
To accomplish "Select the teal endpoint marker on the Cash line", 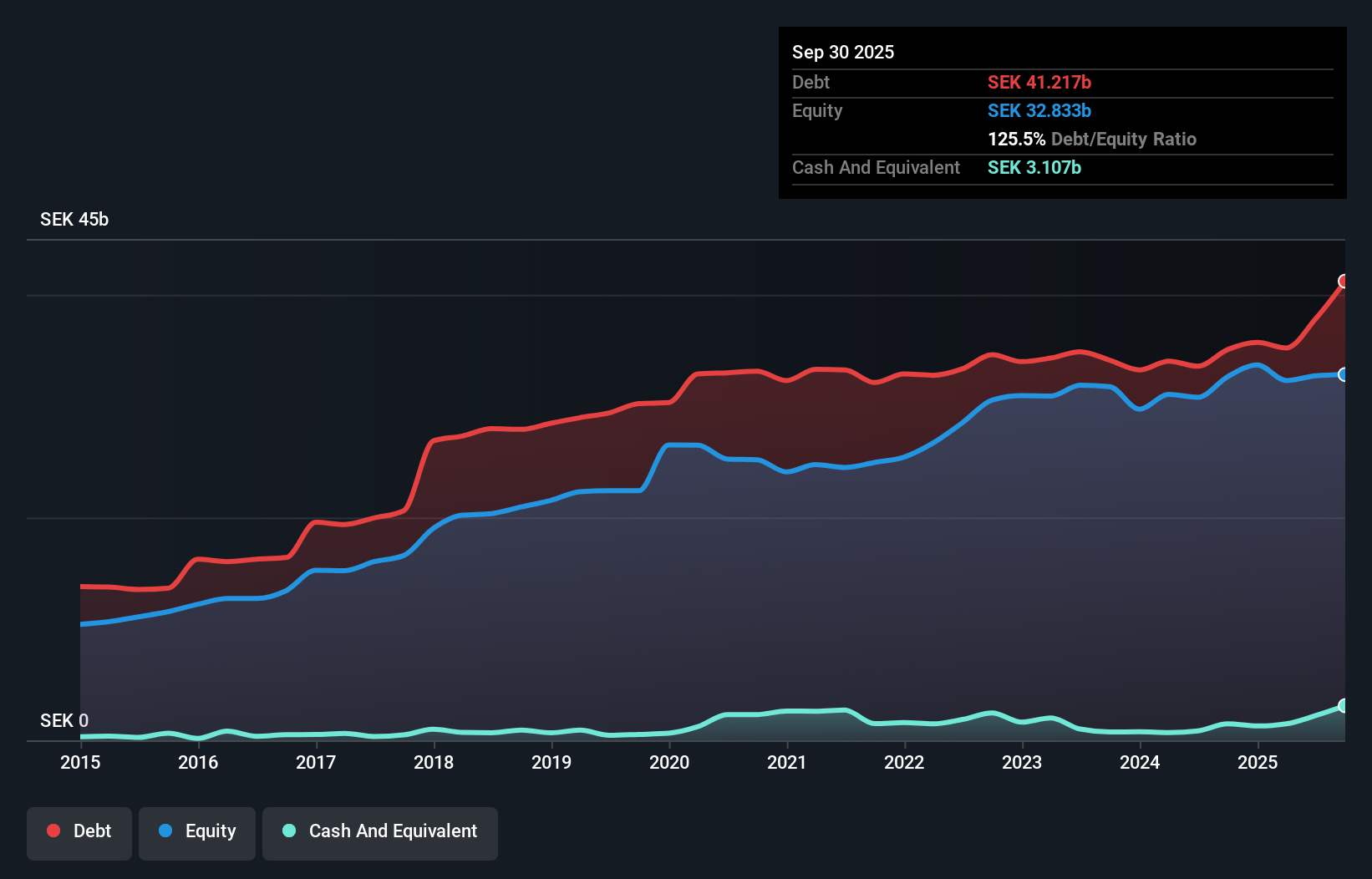I will 1344,706.
